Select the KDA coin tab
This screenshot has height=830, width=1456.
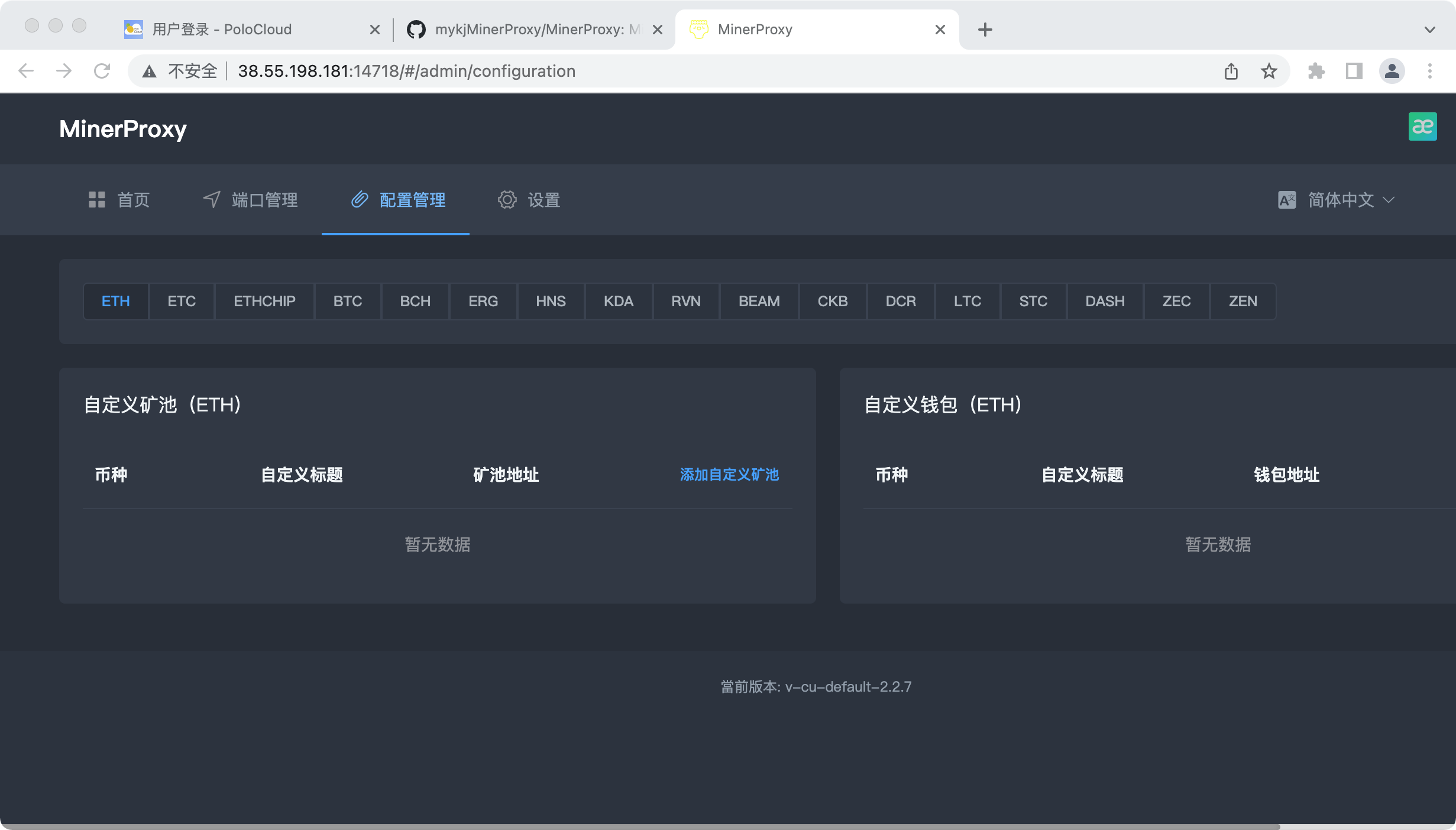pos(618,301)
